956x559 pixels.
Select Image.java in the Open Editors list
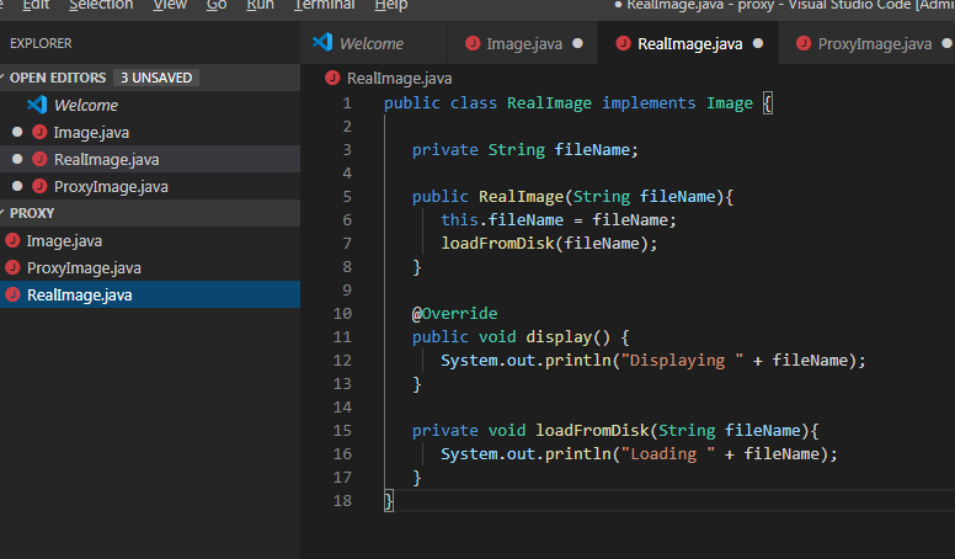pos(91,132)
